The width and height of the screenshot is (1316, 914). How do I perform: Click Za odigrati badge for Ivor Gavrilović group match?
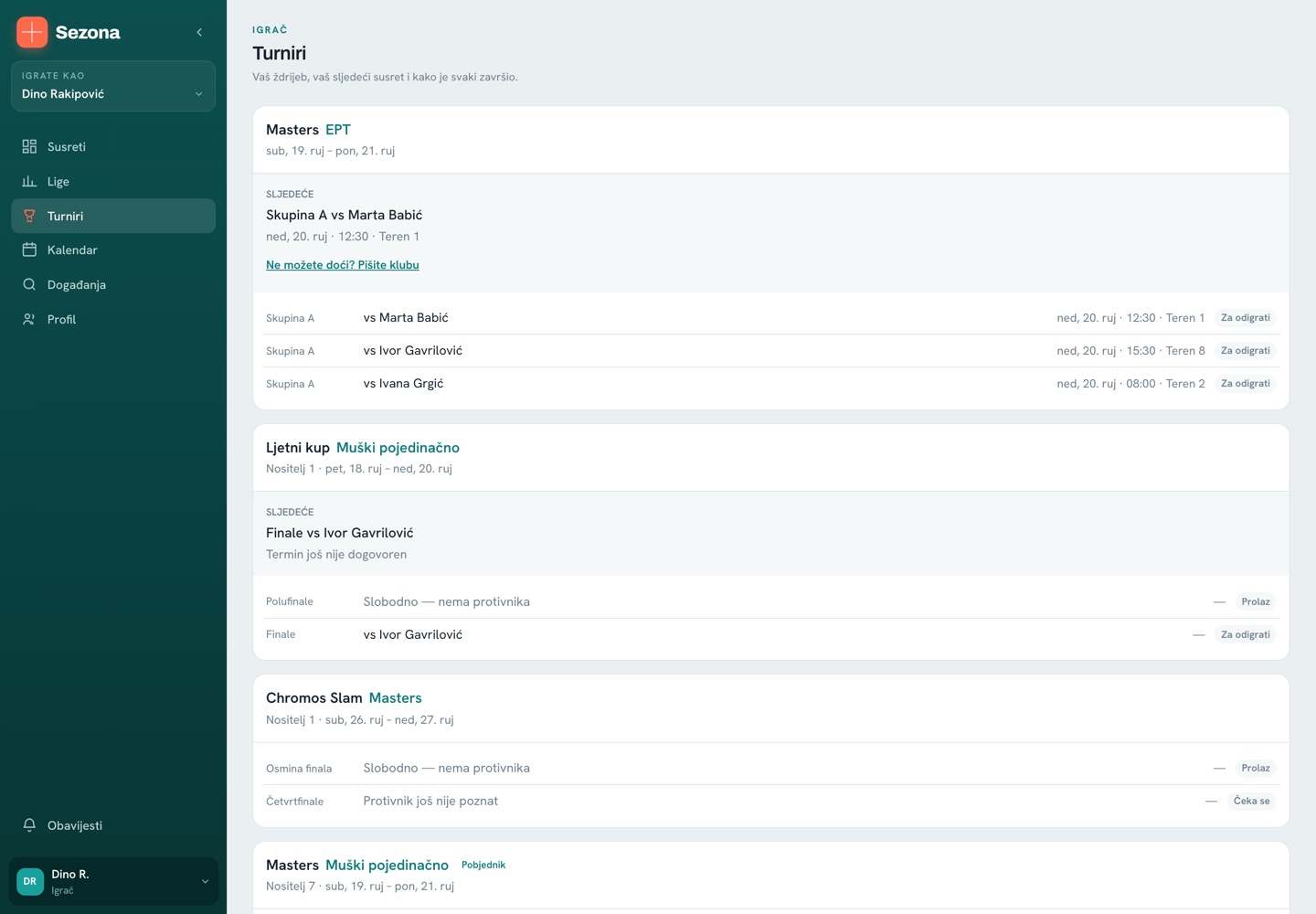point(1246,351)
